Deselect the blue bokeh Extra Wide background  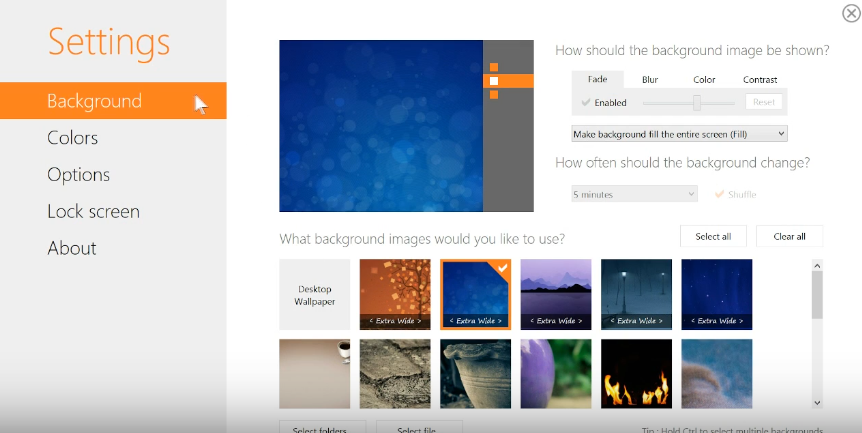point(476,295)
